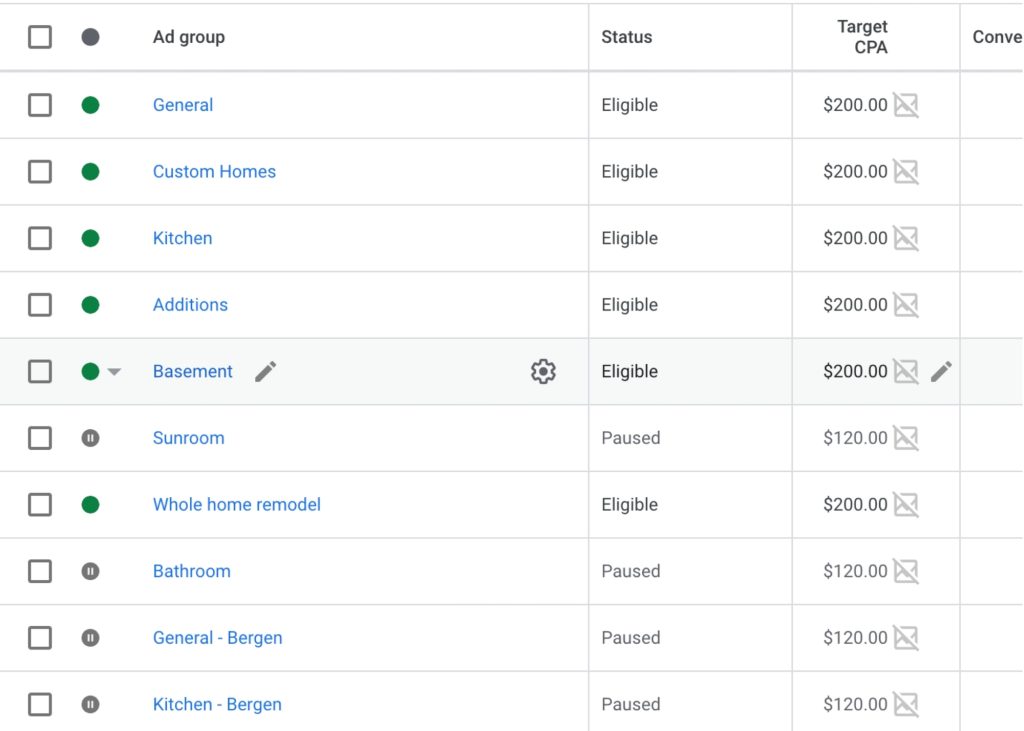
Task: Click the edit pencil beside Basement's Target CPA
Action: point(941,371)
